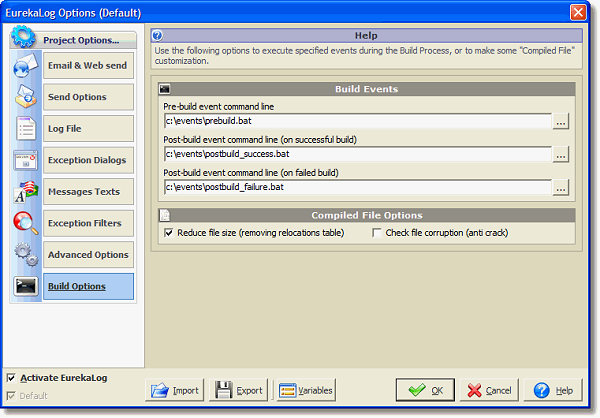Screen dimensions: 600x418
Task: Click the Send Options envelope icon
Action: (x=26, y=96)
